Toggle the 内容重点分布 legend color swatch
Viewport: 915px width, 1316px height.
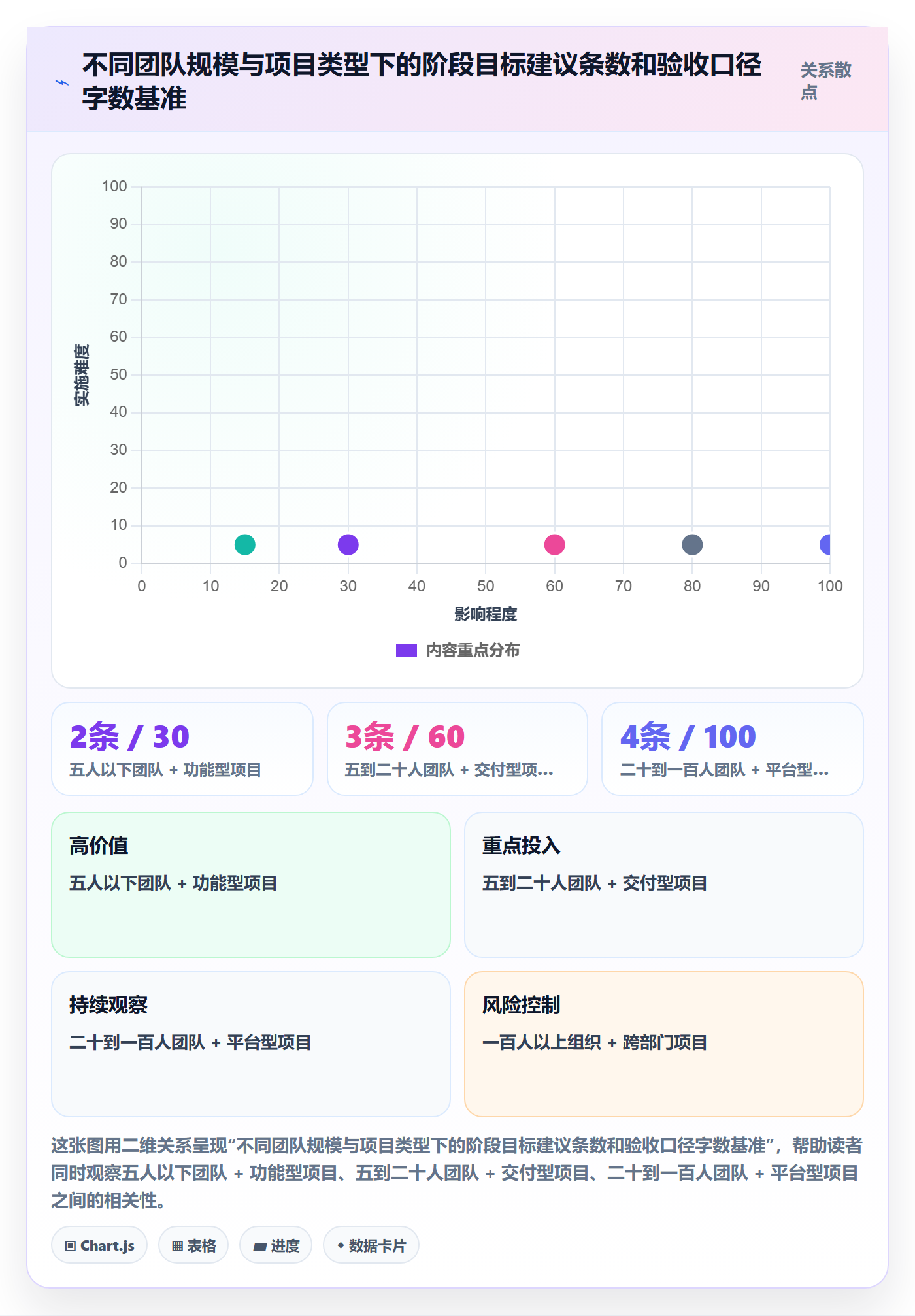[x=407, y=651]
